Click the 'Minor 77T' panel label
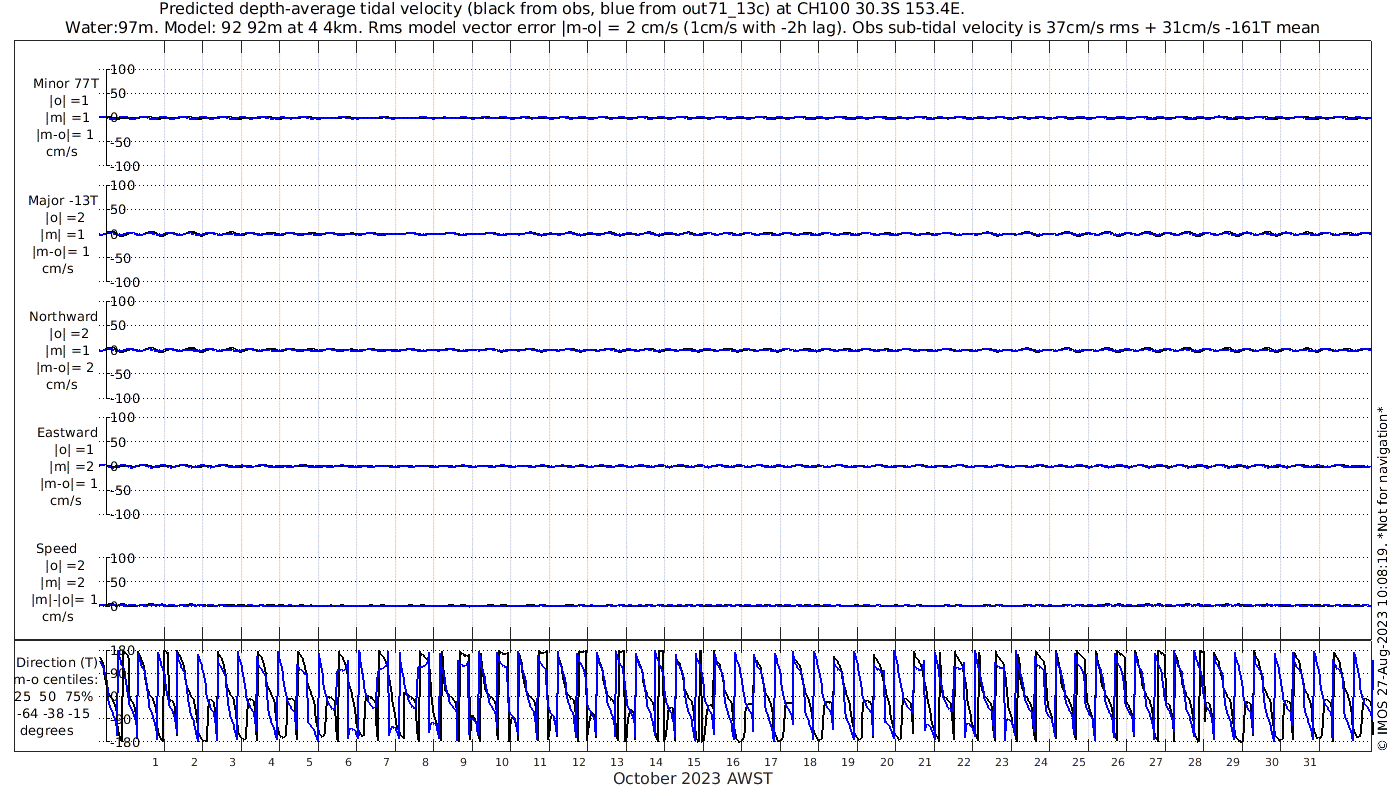1400x800 pixels. point(66,84)
